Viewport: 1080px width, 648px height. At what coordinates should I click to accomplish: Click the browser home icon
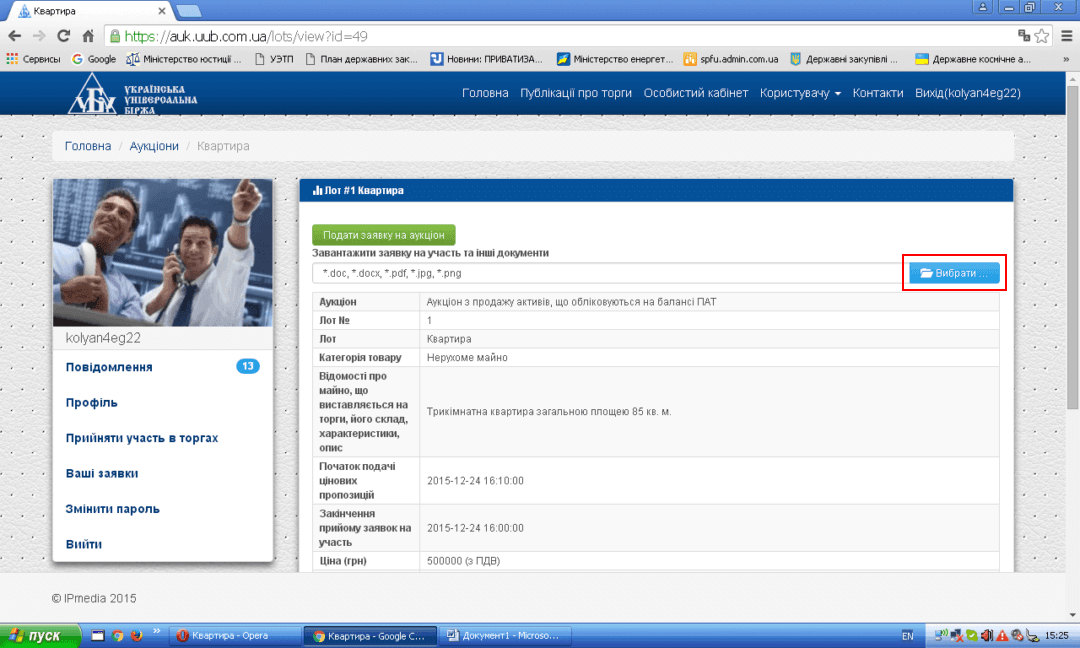[88, 36]
